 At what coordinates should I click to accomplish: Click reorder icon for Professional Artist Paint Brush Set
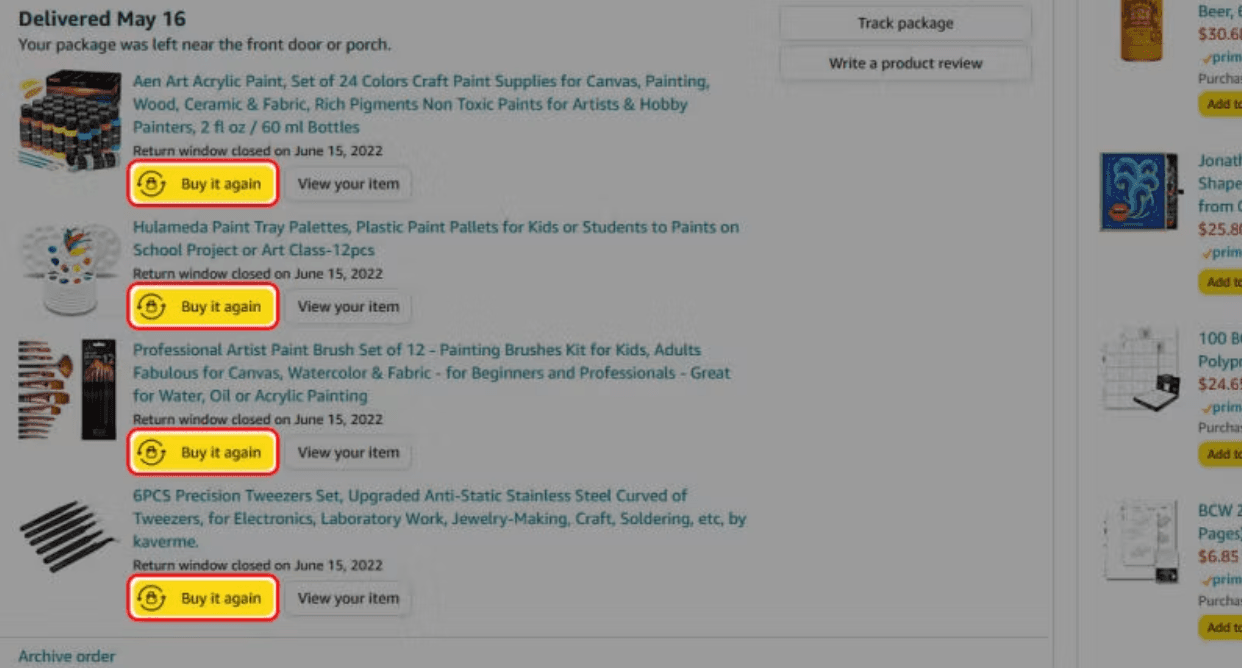151,453
